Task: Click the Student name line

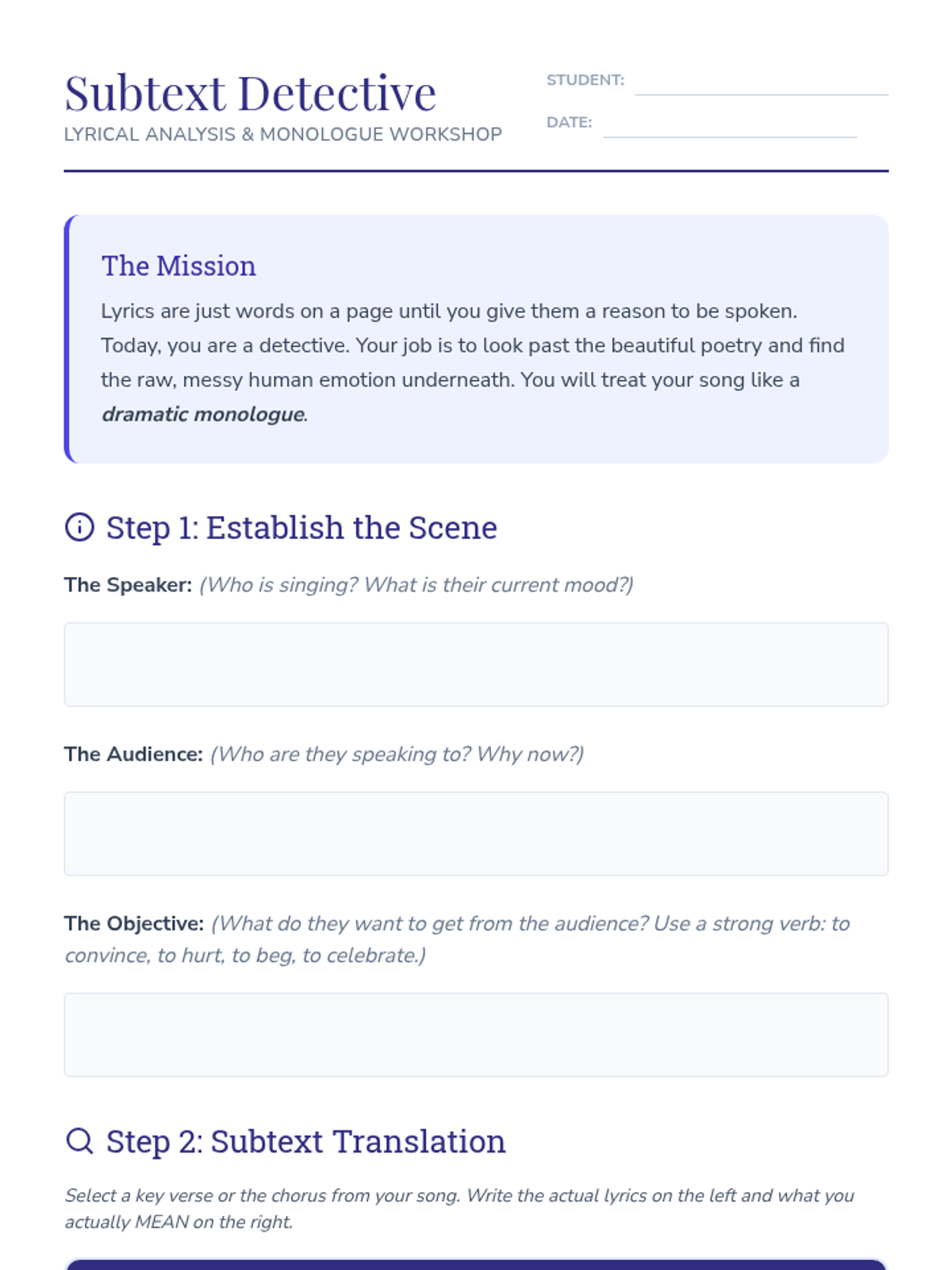Action: [761, 86]
